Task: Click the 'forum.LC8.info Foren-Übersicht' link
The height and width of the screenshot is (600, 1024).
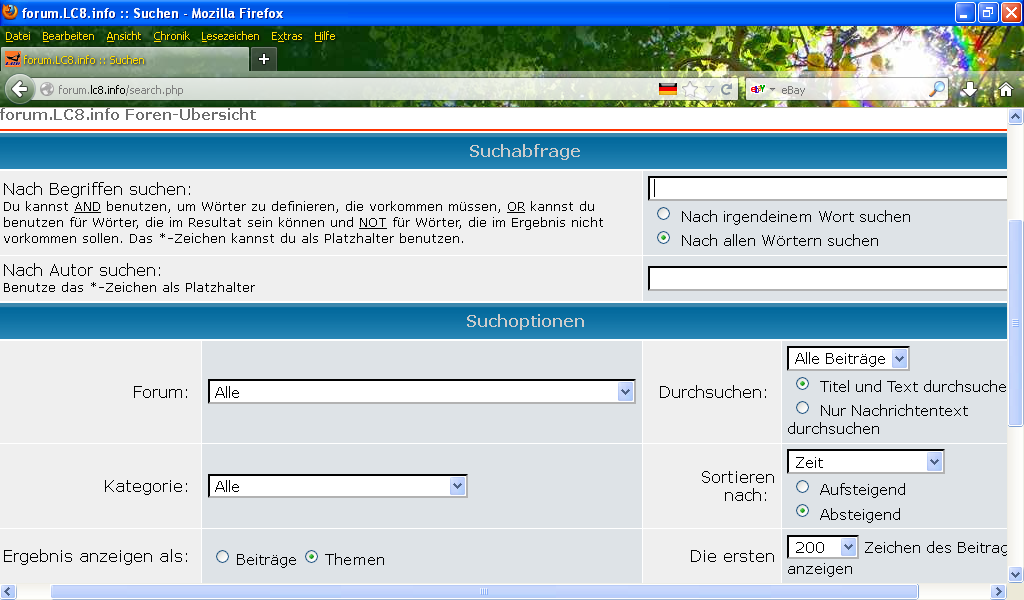Action: coord(128,115)
